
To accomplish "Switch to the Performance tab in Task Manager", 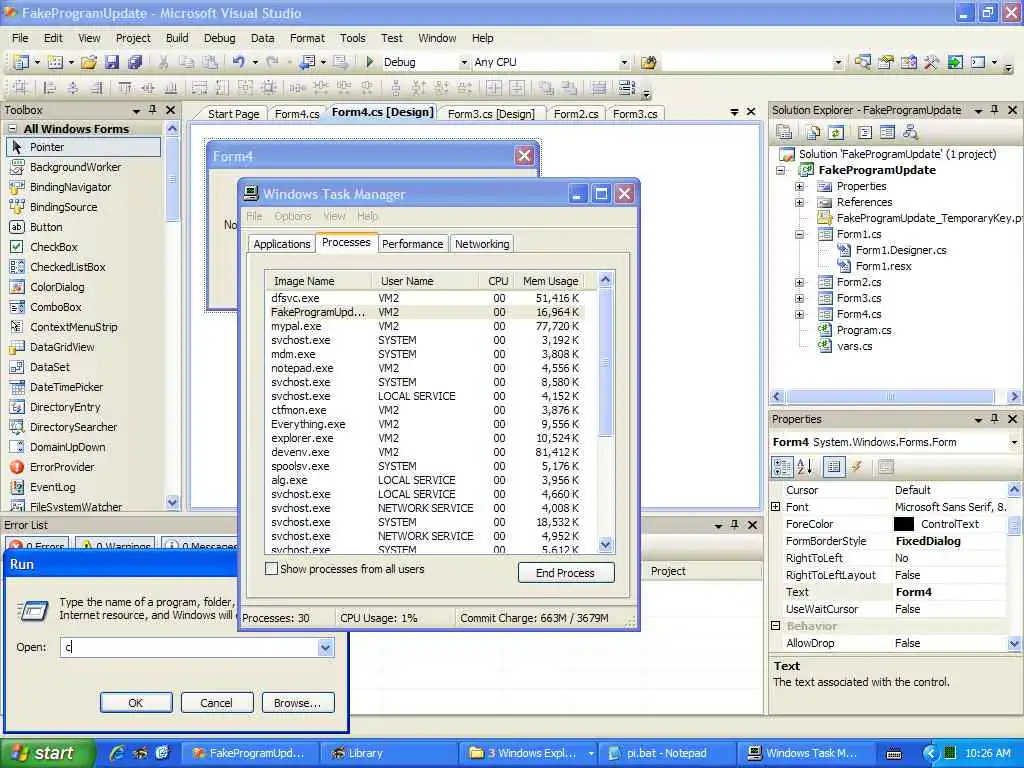I will pyautogui.click(x=412, y=244).
